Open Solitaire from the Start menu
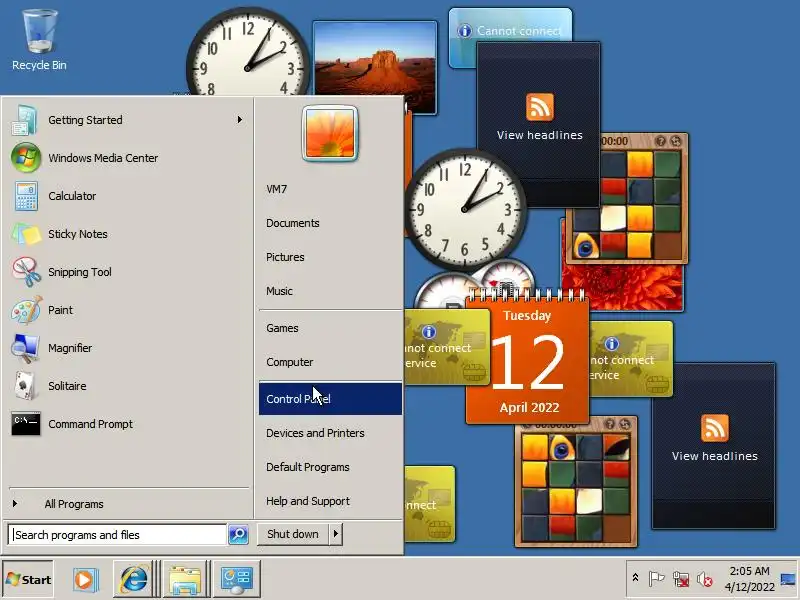This screenshot has width=800, height=600. [127, 386]
